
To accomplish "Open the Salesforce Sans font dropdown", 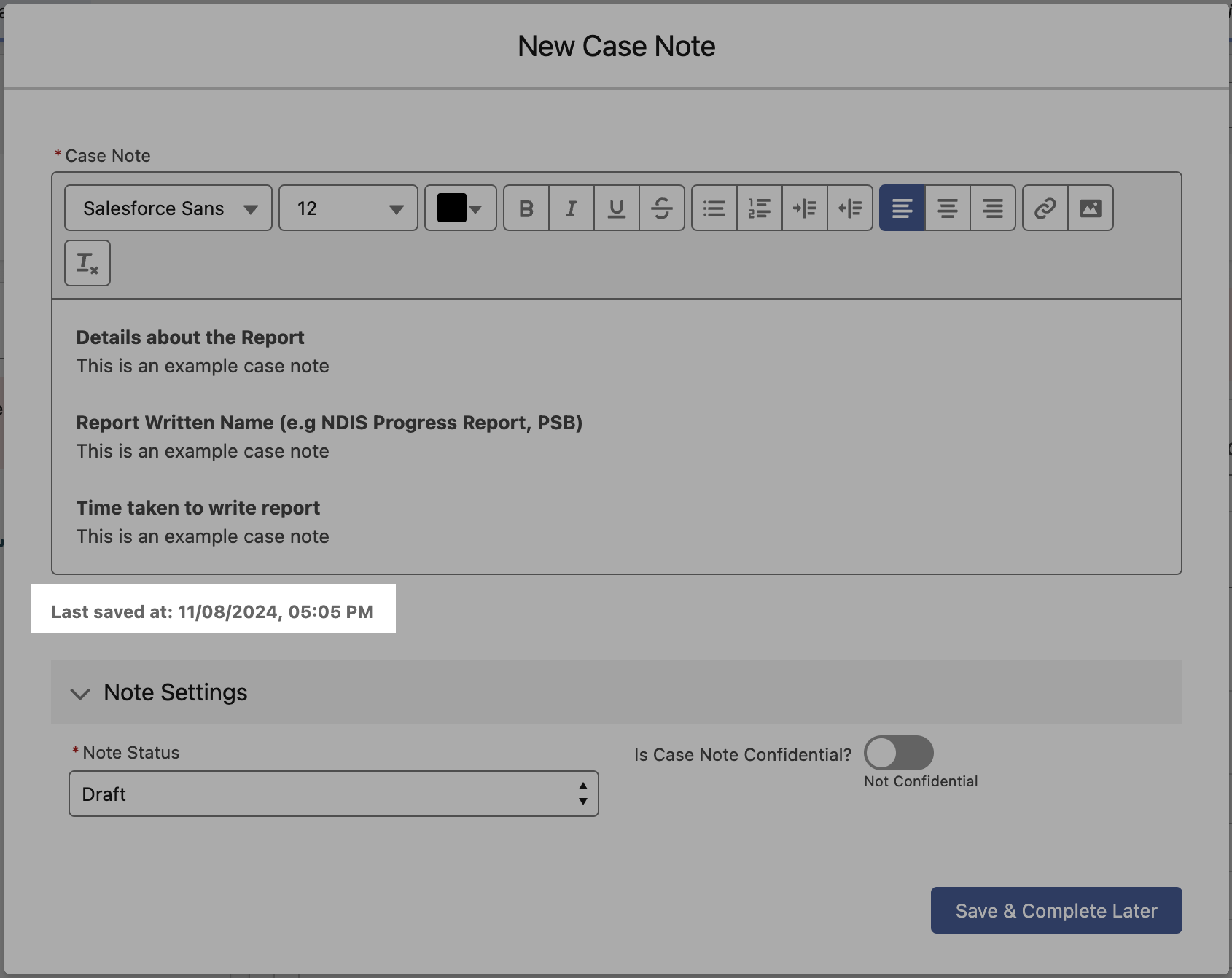I will point(168,208).
